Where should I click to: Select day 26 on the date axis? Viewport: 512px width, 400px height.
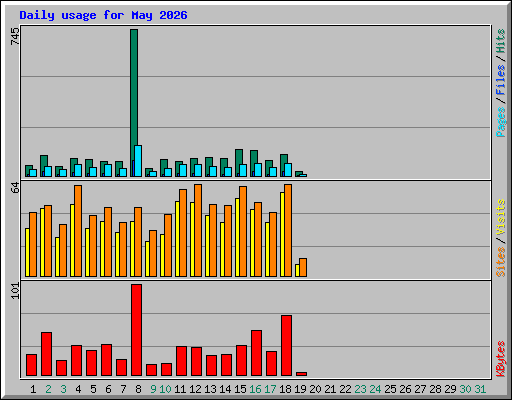[405, 389]
